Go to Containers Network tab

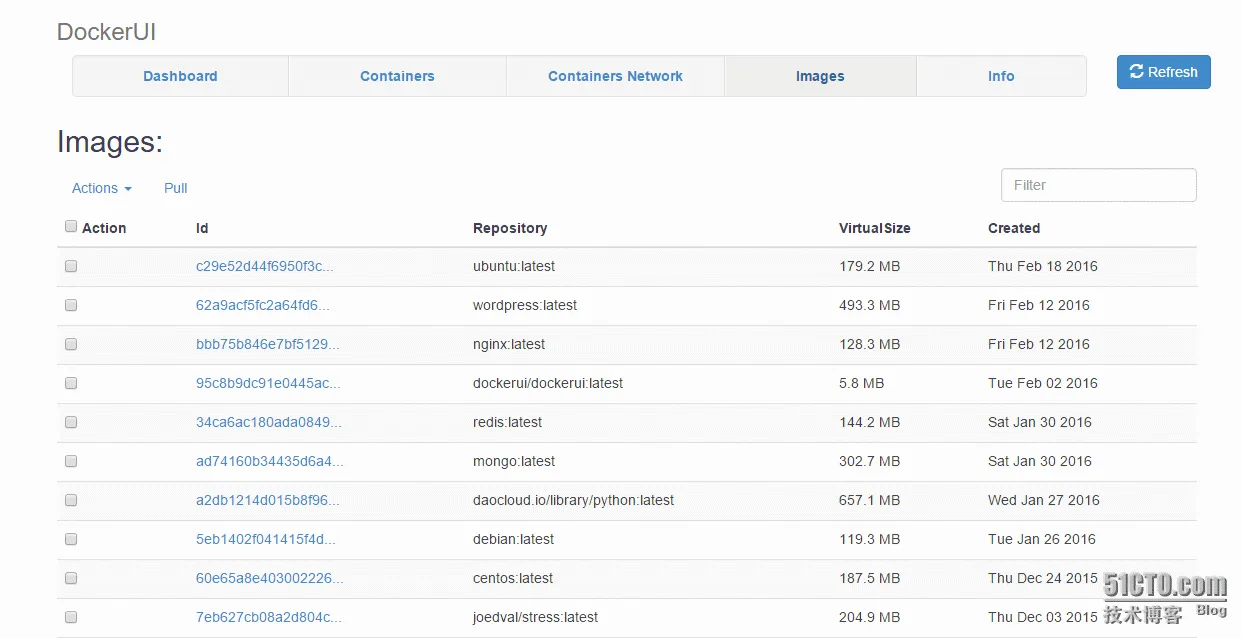coord(615,76)
